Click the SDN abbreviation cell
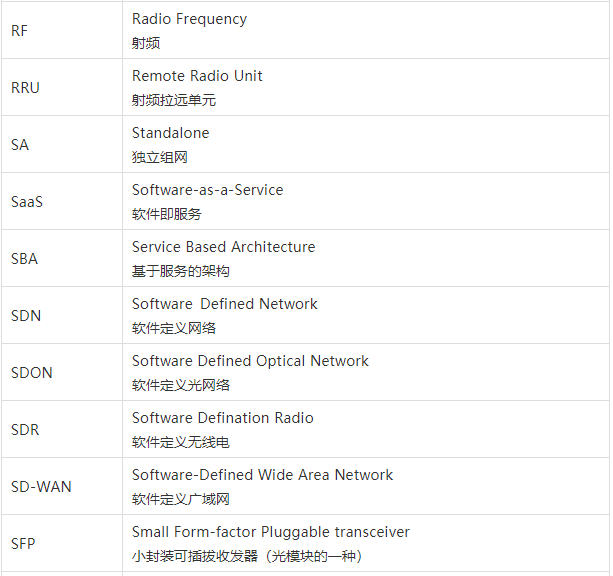The width and height of the screenshot is (613, 576). [26, 316]
